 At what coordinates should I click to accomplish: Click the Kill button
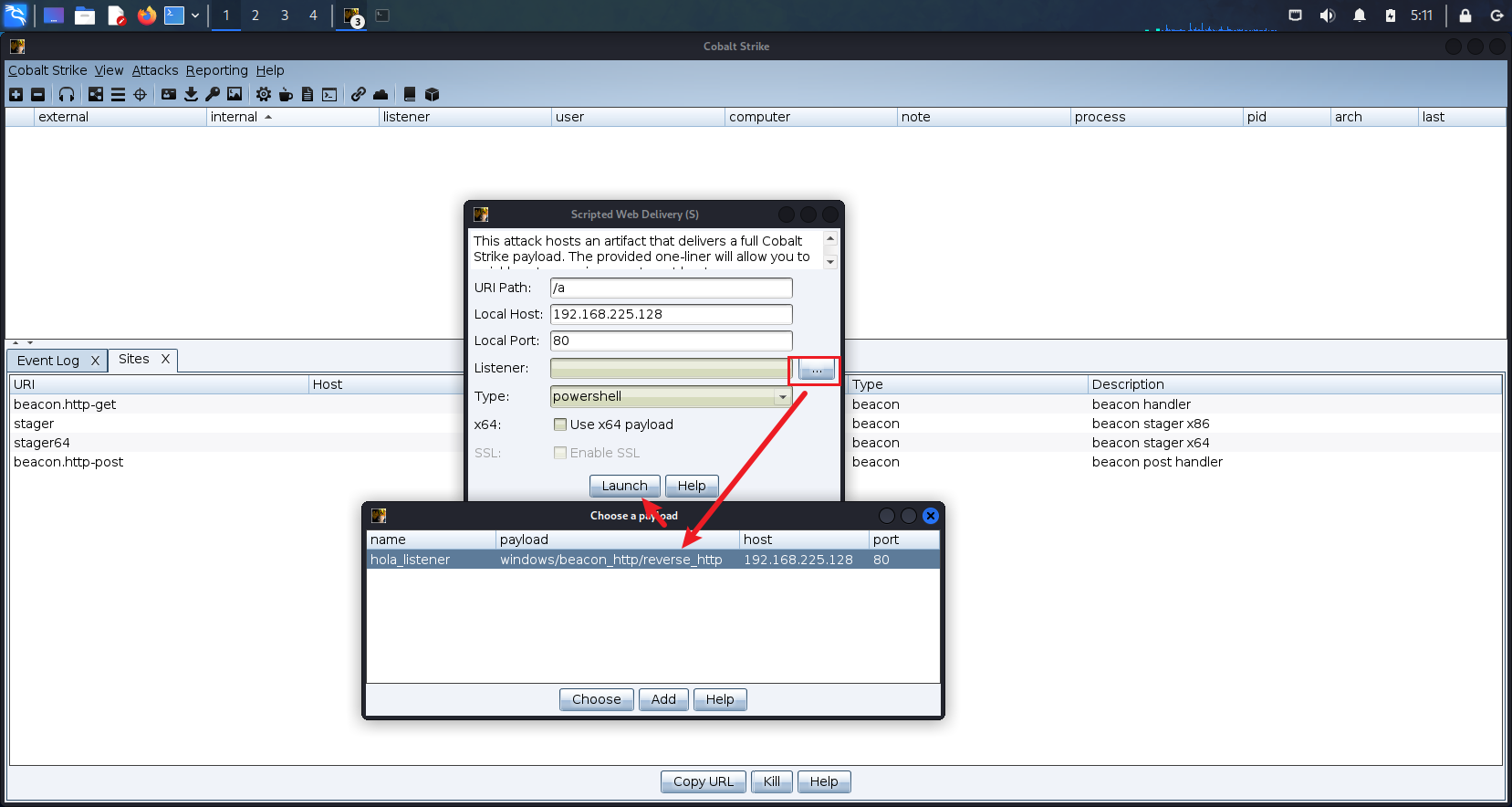click(772, 781)
